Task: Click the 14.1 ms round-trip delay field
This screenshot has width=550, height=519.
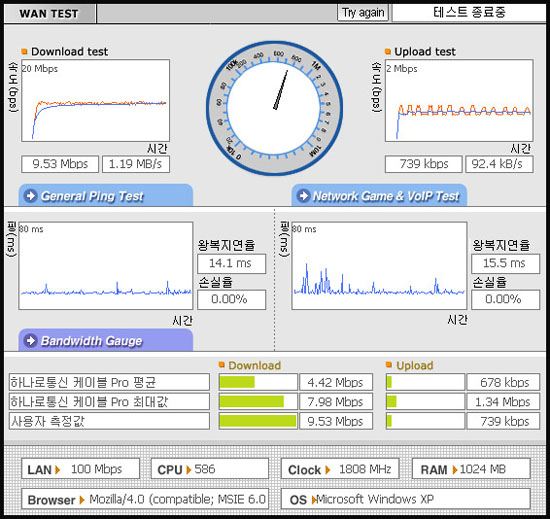Action: [x=232, y=263]
